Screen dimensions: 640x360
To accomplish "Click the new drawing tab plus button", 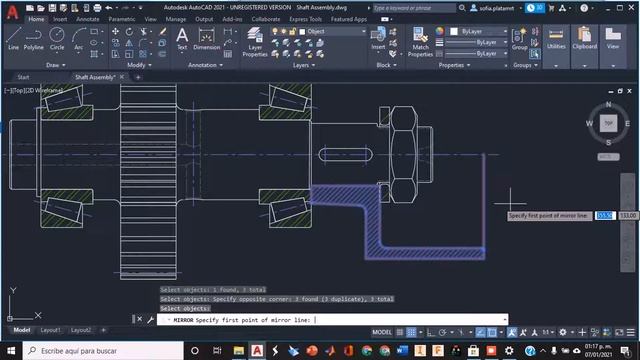I will click(138, 77).
